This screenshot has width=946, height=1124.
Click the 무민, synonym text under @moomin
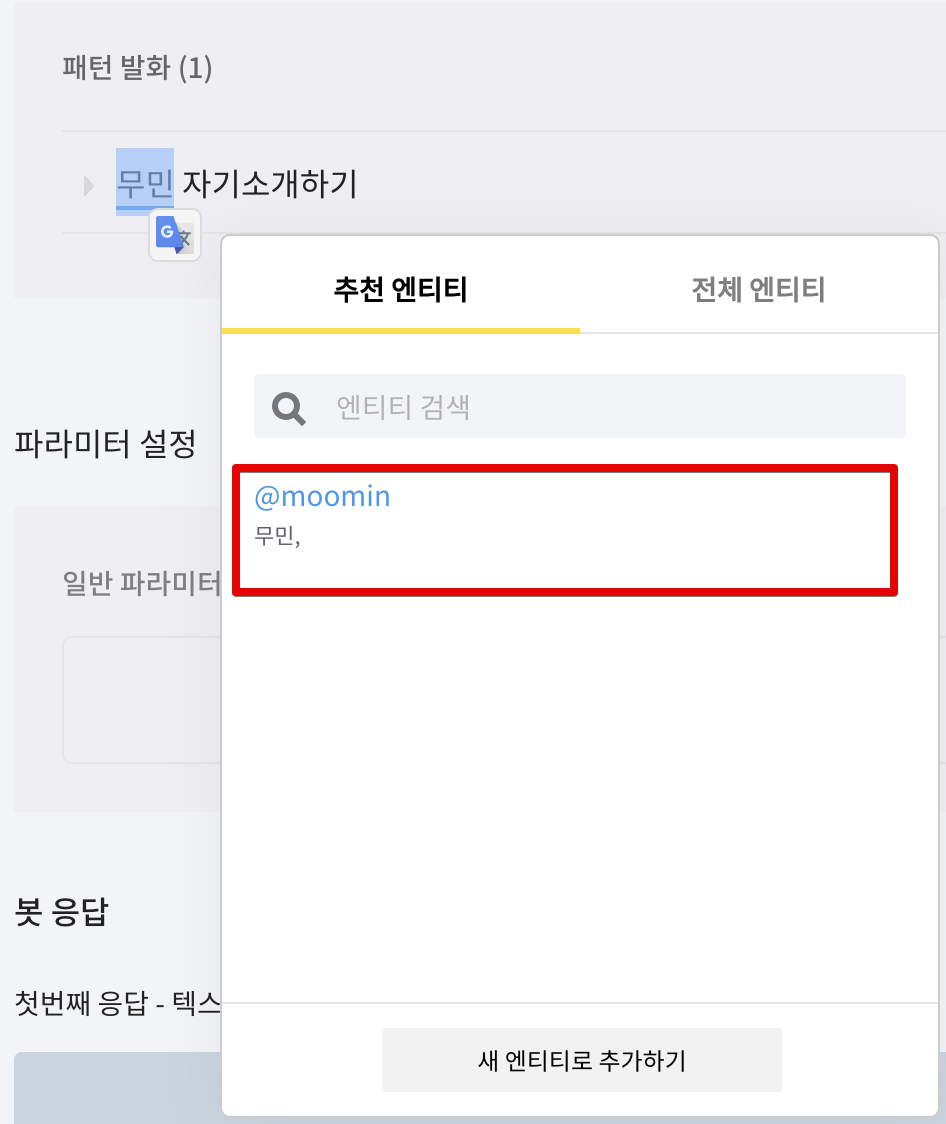pos(277,535)
